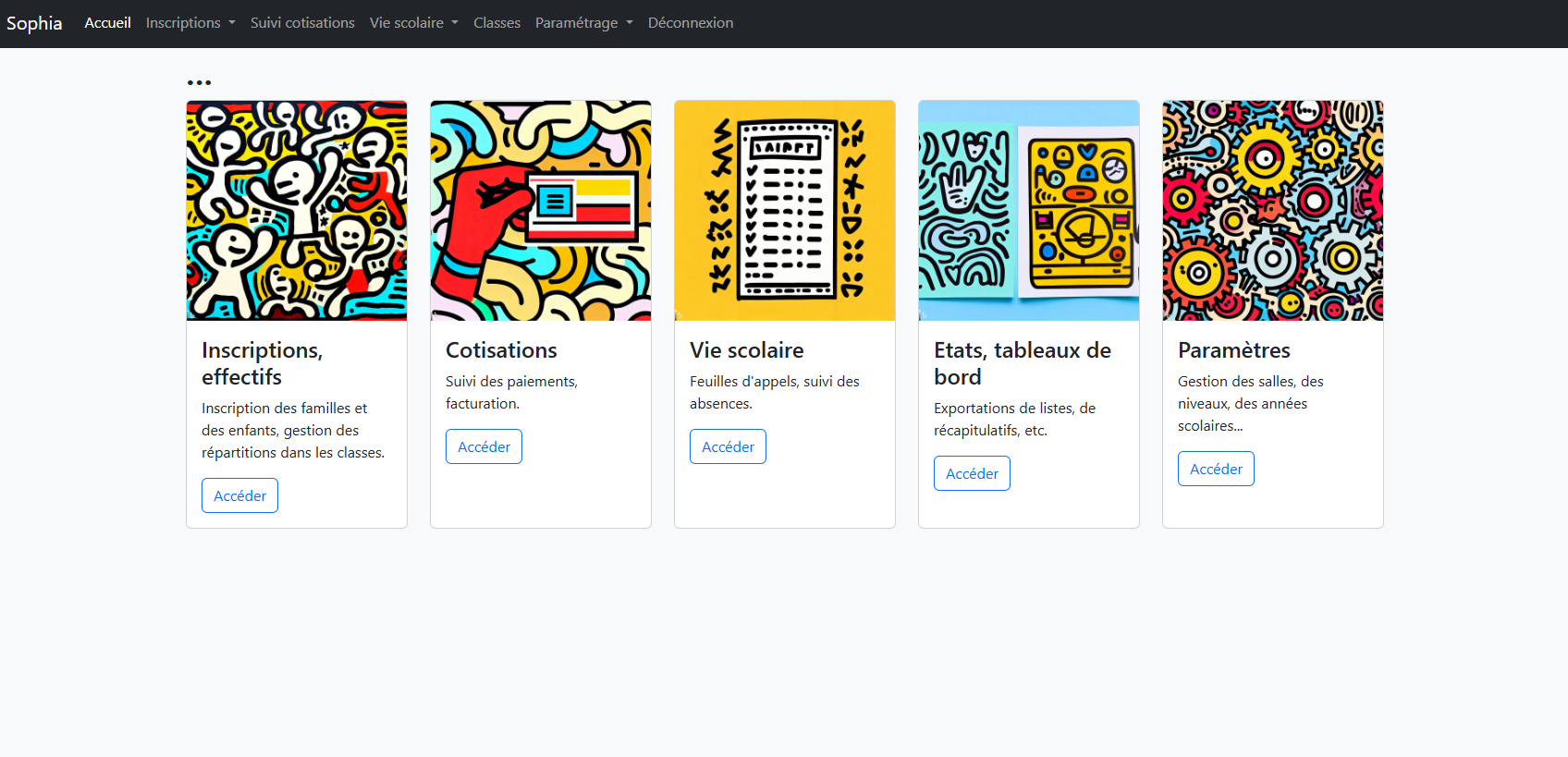Expand the Paramétrage dropdown menu
1568x757 pixels.
pyautogui.click(x=583, y=23)
